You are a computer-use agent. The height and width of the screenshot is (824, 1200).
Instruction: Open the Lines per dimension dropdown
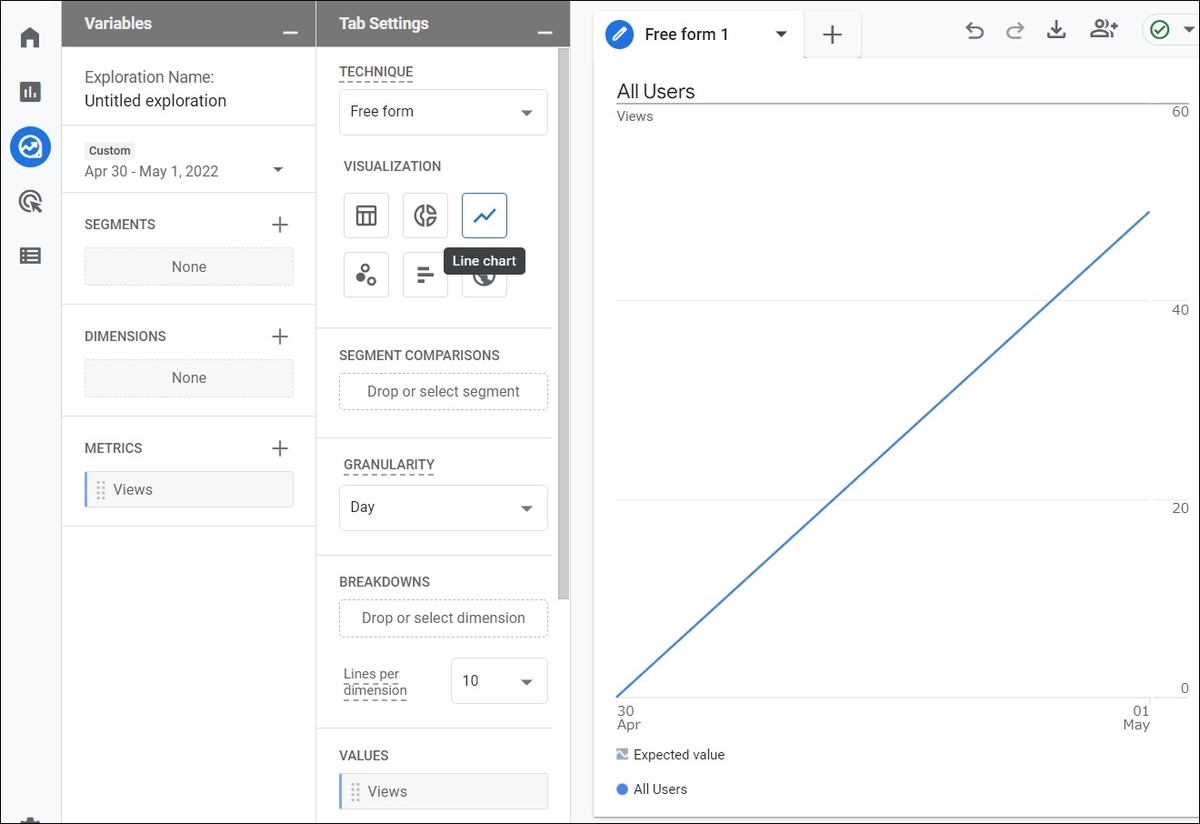point(499,681)
